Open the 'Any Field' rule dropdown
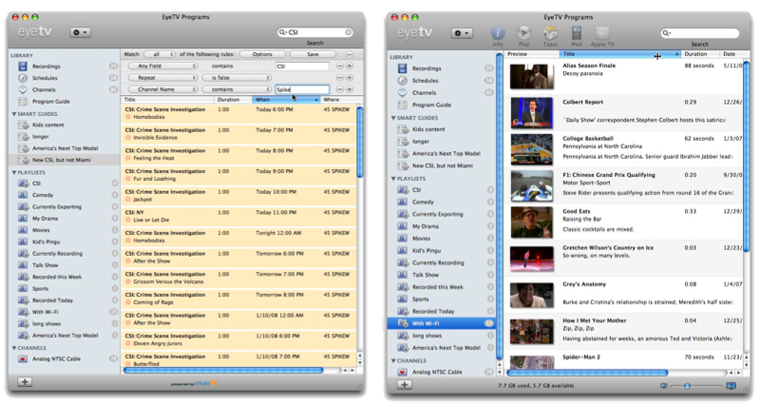 [x=162, y=66]
